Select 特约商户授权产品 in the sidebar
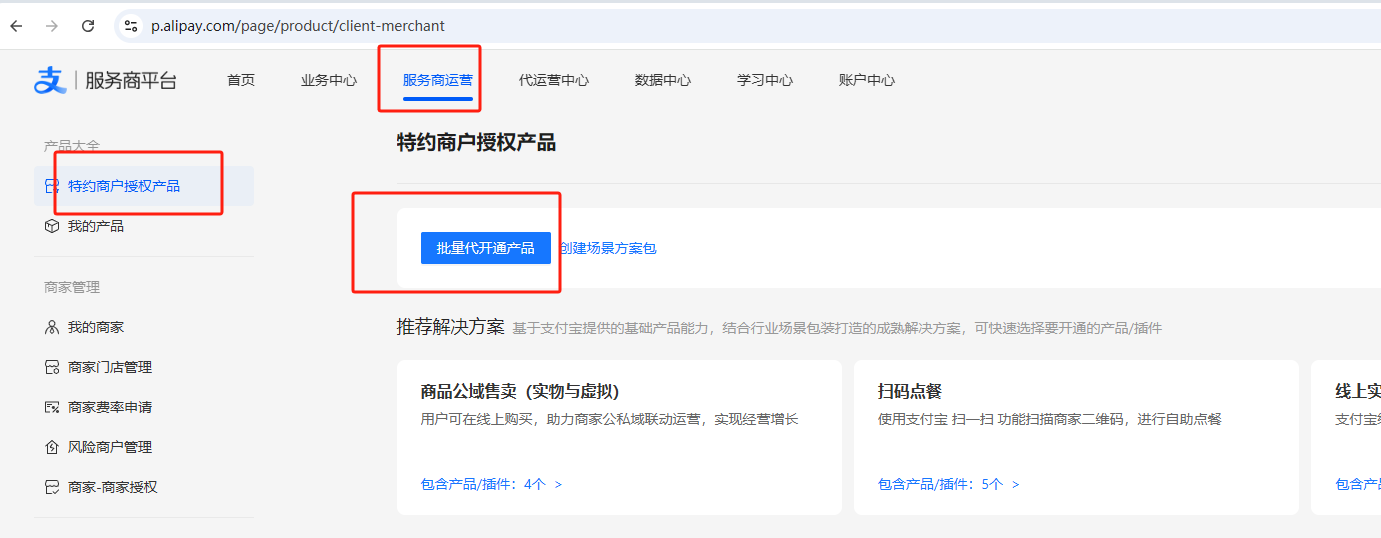Image resolution: width=1381 pixels, height=538 pixels. pos(144,186)
